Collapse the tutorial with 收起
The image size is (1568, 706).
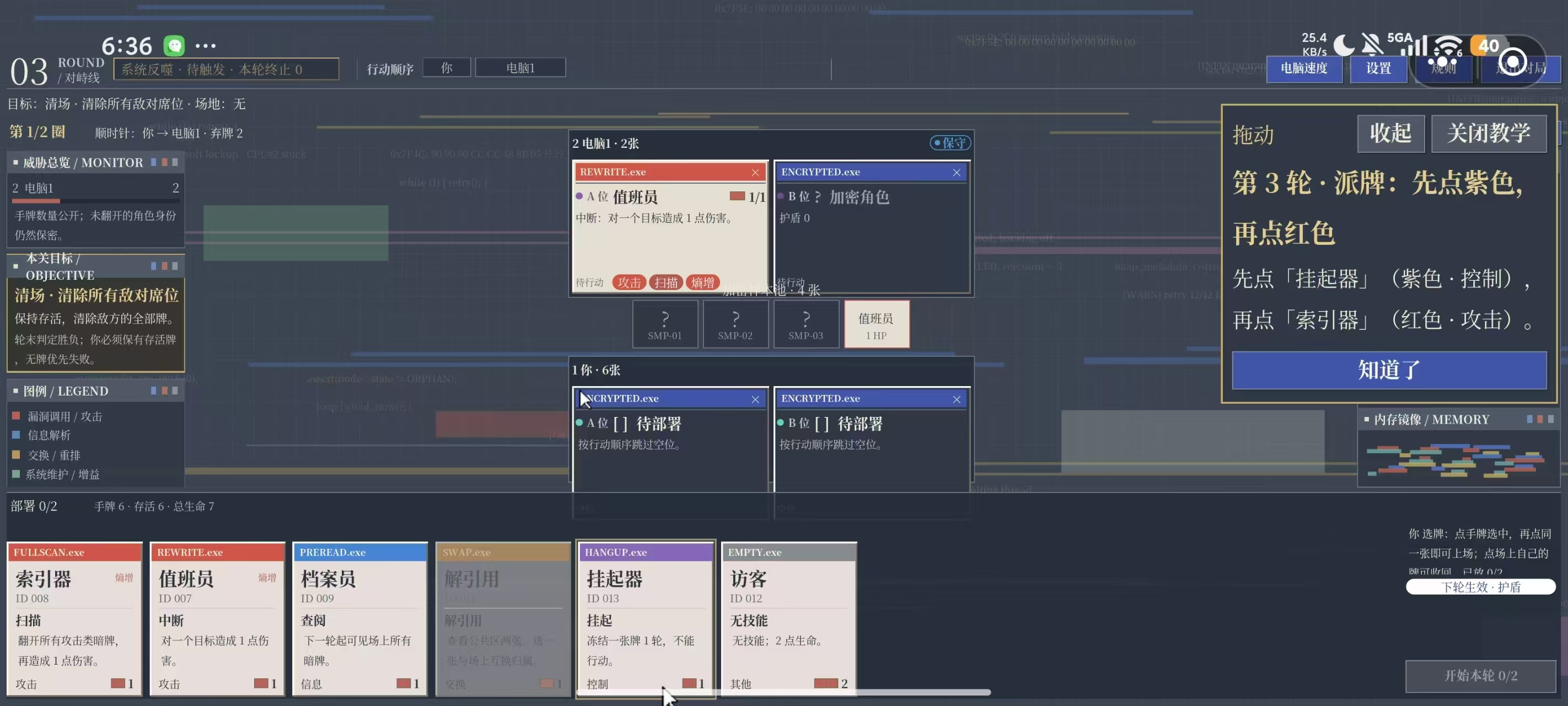(1391, 133)
